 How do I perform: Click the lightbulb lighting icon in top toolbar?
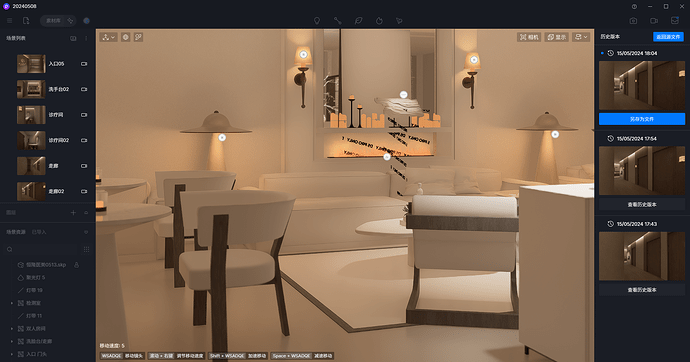point(317,21)
